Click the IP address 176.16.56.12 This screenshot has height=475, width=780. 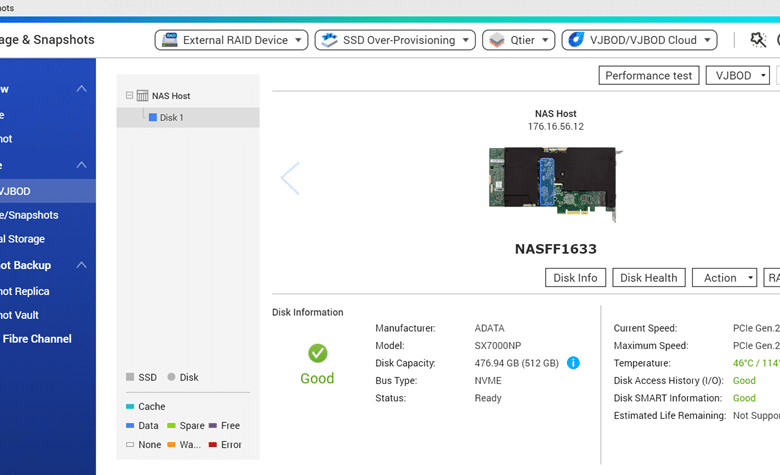coord(556,126)
